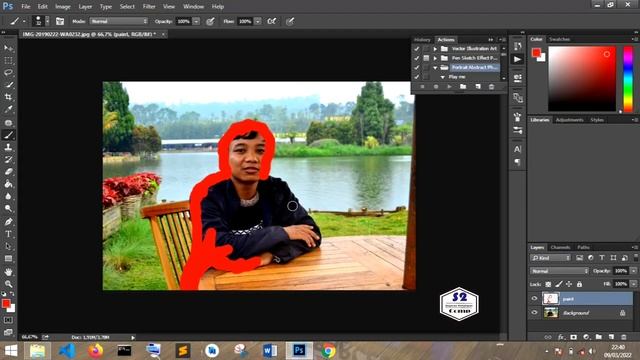The height and width of the screenshot is (360, 640).
Task: Click begin recording in Actions panel
Action: pos(436,87)
